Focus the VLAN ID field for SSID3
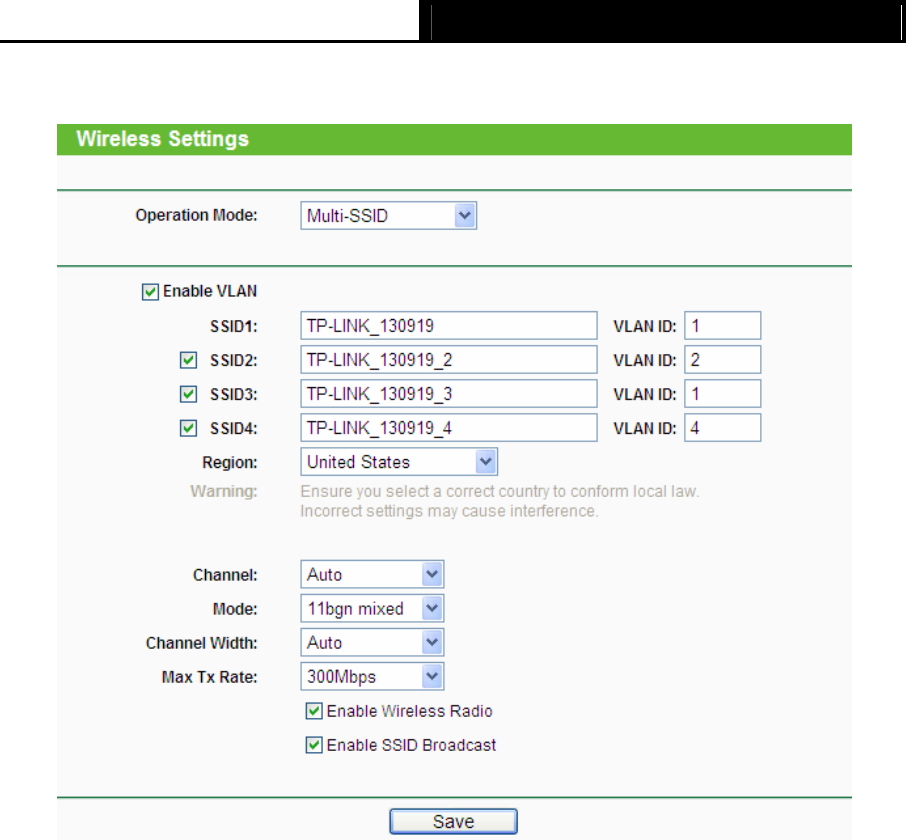Screen dimensions: 906x840 click(723, 394)
